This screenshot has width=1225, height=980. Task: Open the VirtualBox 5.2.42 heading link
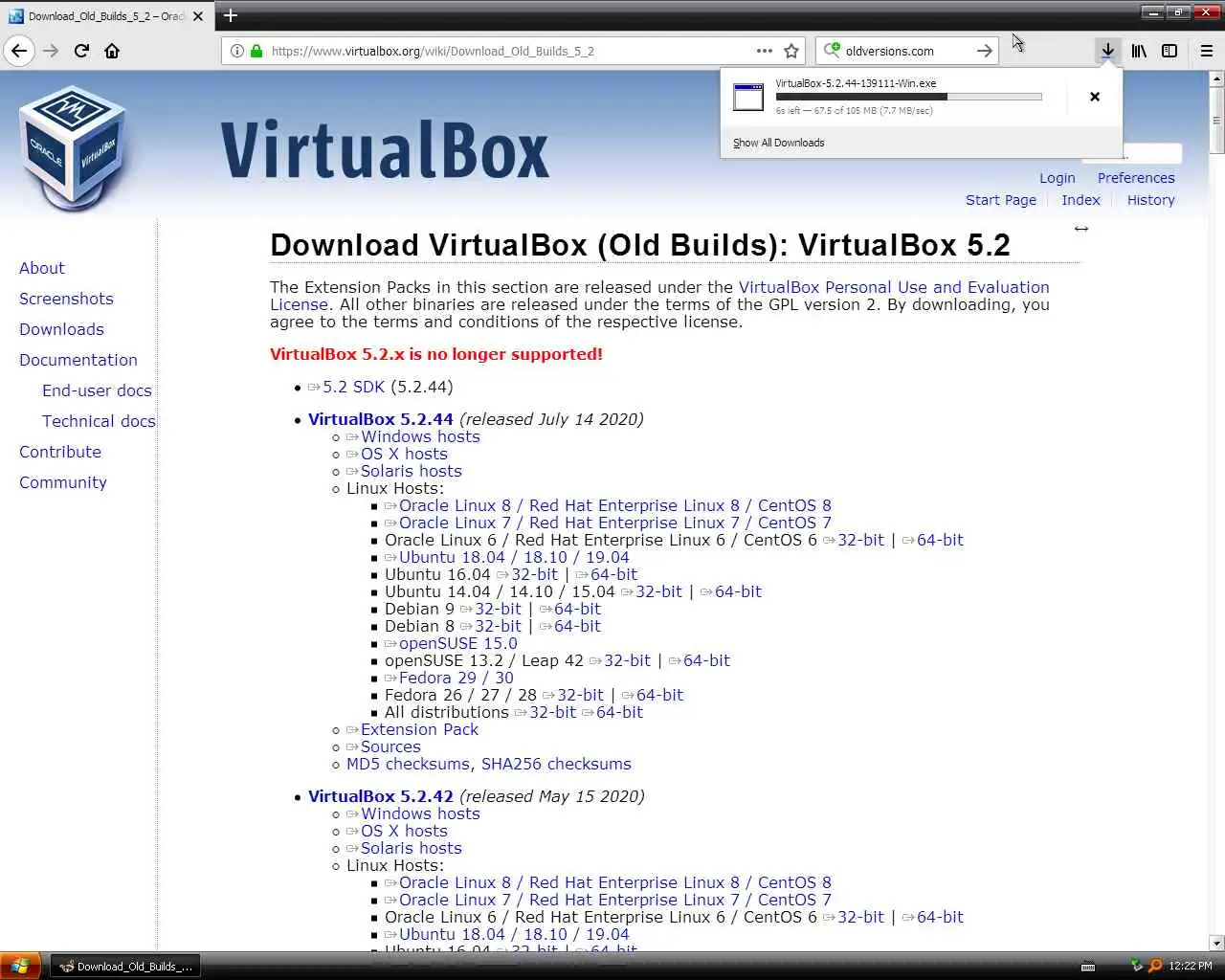380,796
